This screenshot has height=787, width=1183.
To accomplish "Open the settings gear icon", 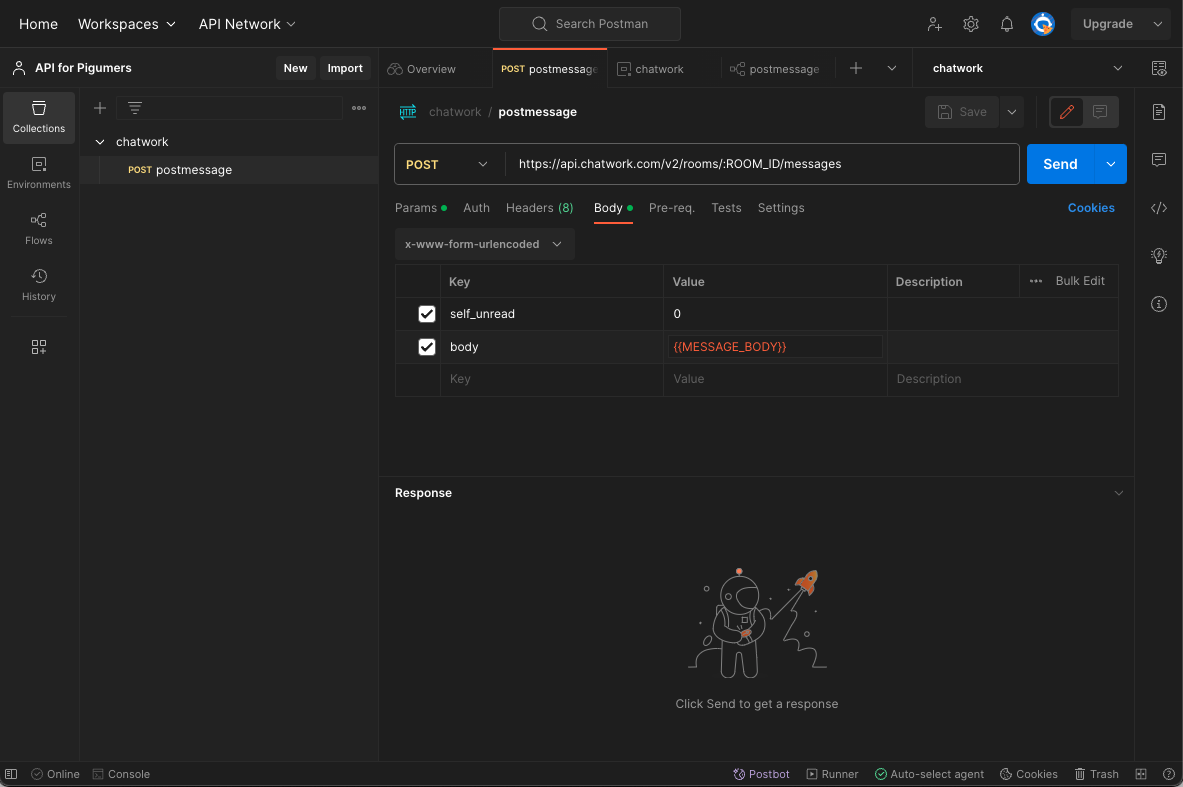I will (971, 24).
